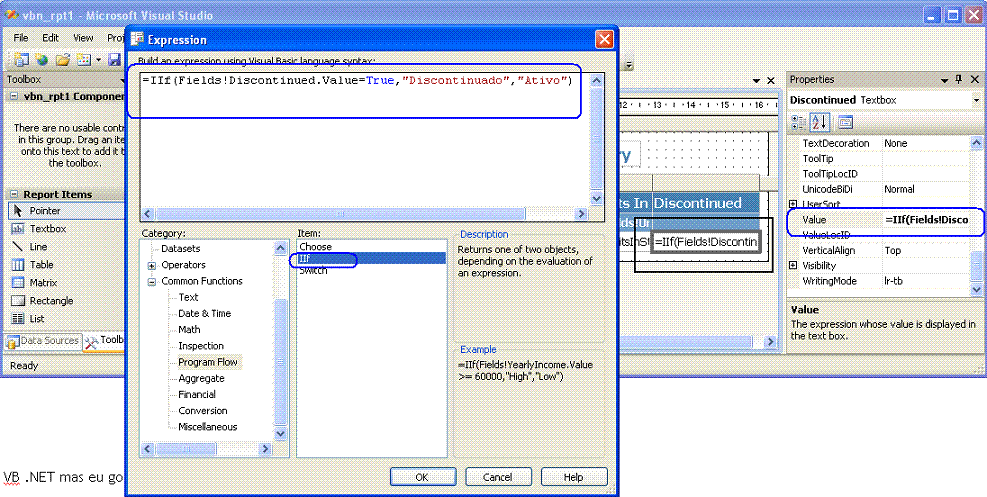987x497 pixels.
Task: Select the Pointer tool in Toolbox
Action: pyautogui.click(x=65, y=211)
